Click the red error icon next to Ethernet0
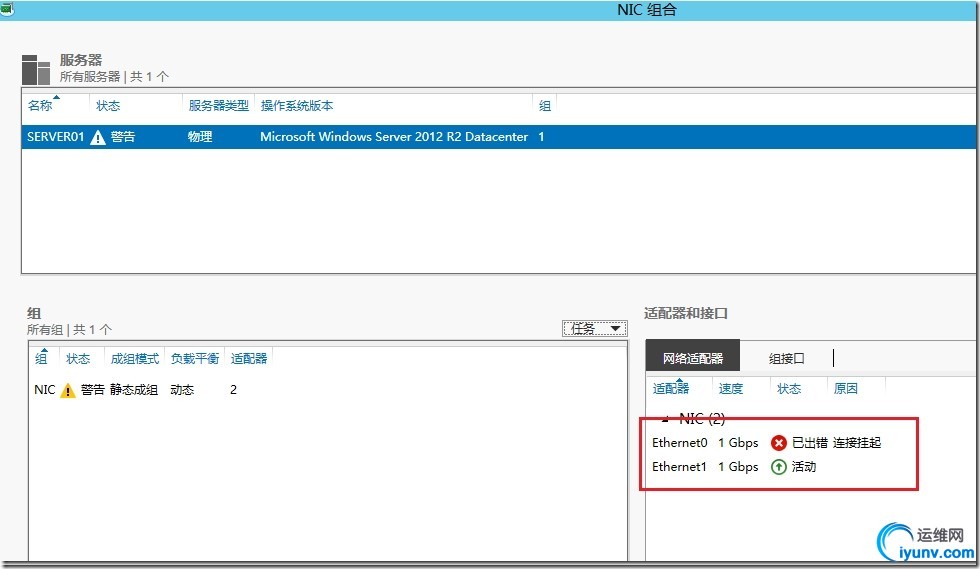 coord(779,443)
